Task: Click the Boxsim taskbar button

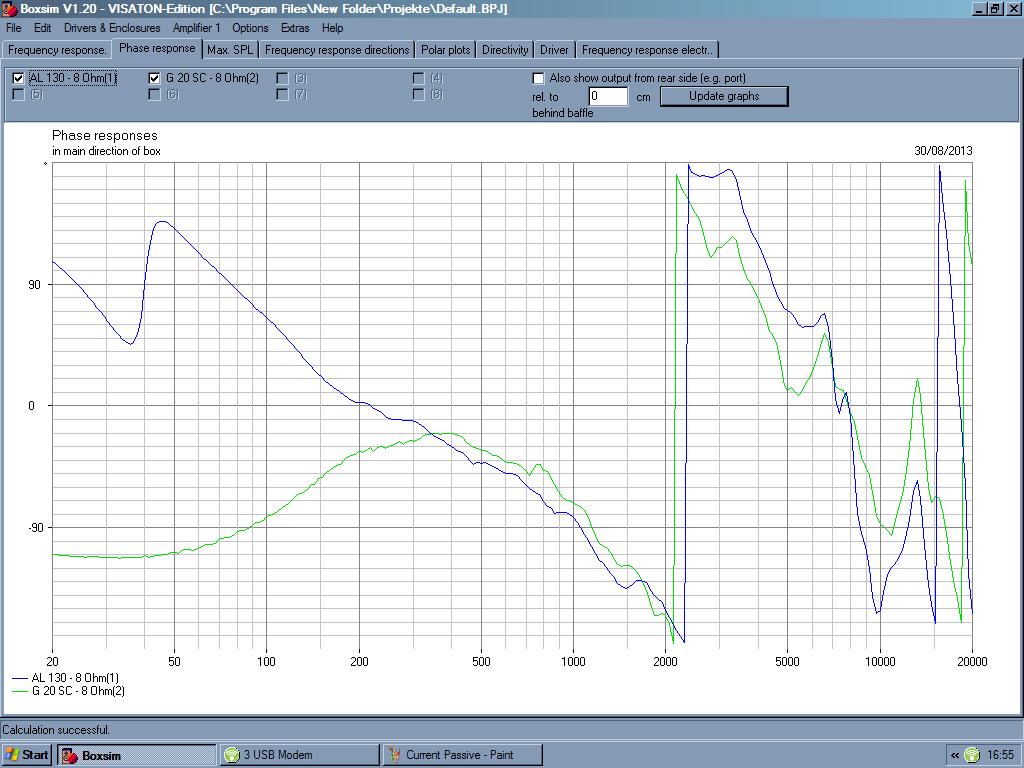Action: coord(136,755)
